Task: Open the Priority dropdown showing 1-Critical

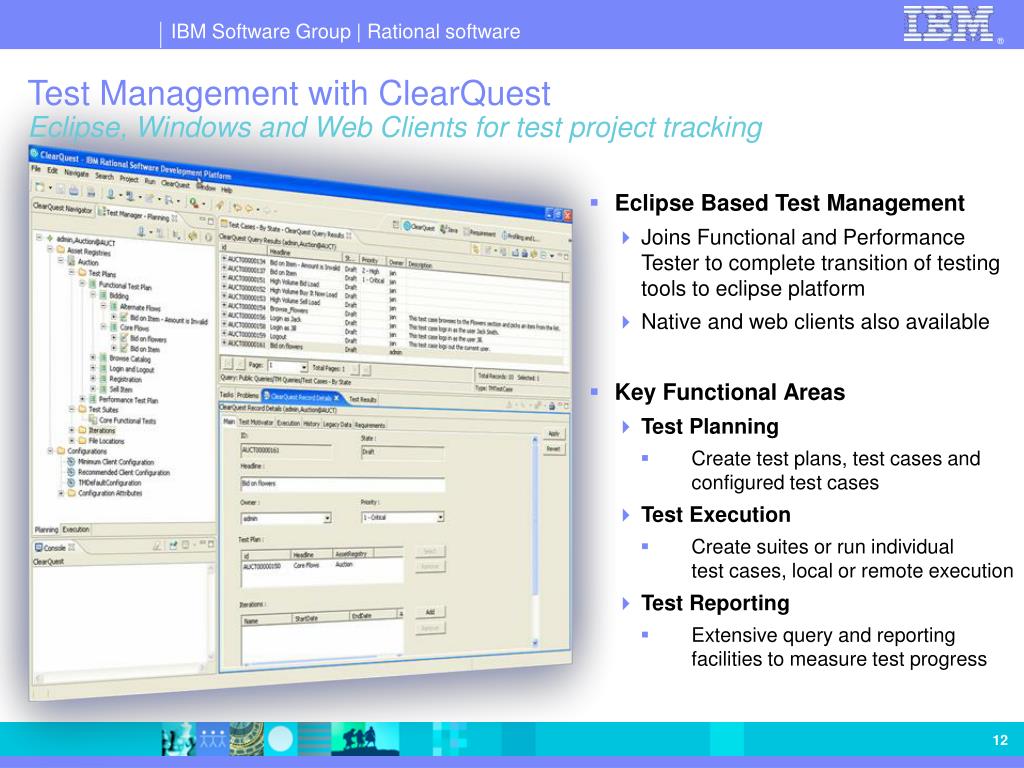Action: pyautogui.click(x=440, y=517)
